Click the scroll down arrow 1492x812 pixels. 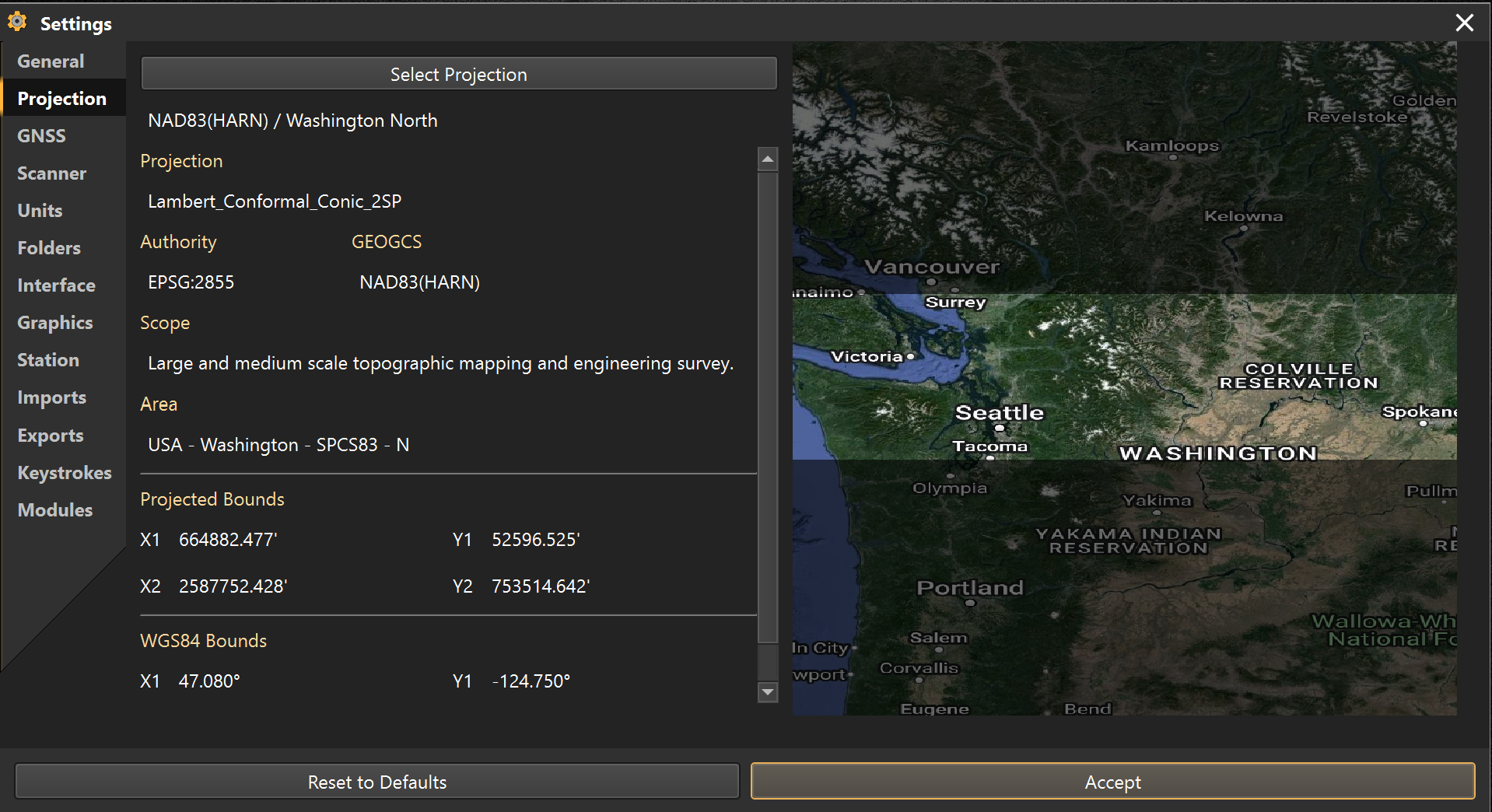click(x=768, y=691)
